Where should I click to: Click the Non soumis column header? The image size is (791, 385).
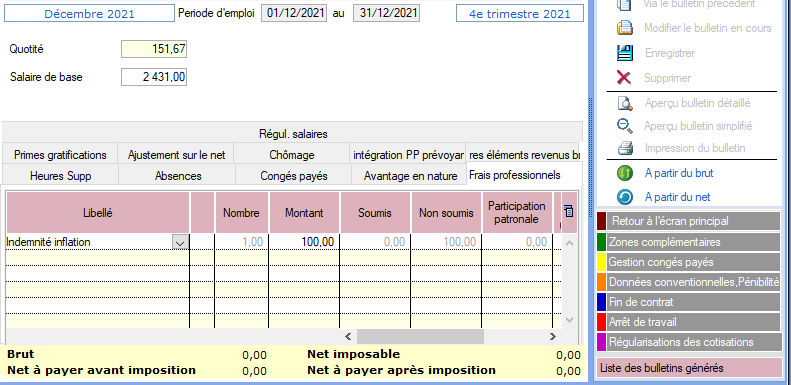coord(446,212)
